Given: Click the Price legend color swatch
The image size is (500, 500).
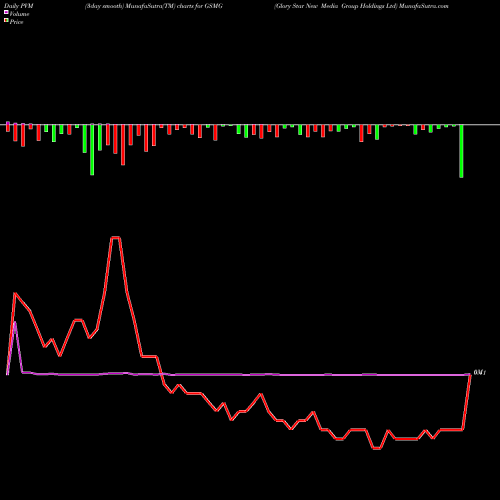Looking at the screenshot, I should pyautogui.click(x=6, y=20).
